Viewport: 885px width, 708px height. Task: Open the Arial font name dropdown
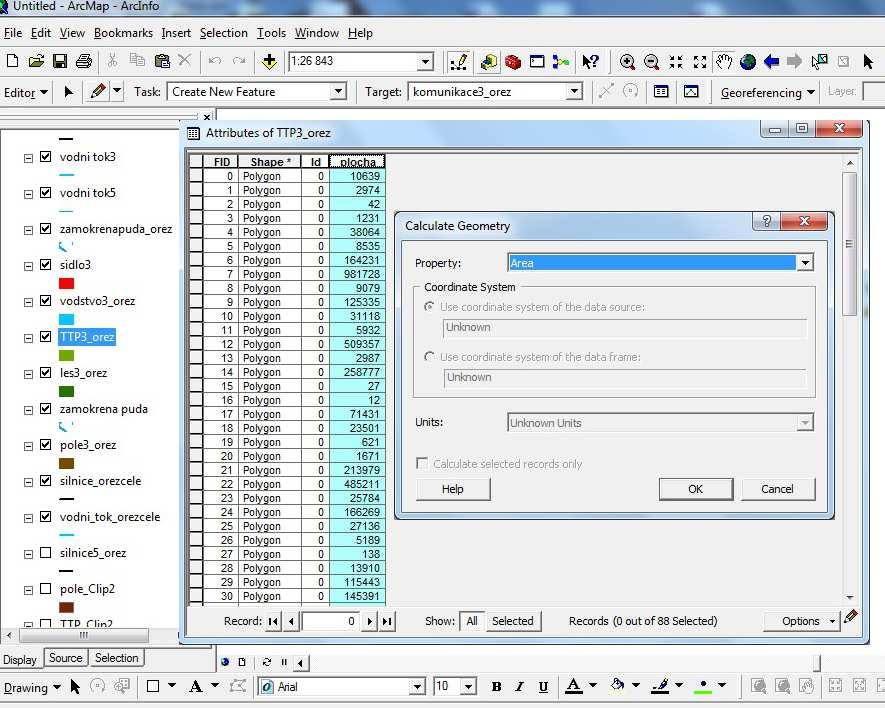[x=417, y=687]
